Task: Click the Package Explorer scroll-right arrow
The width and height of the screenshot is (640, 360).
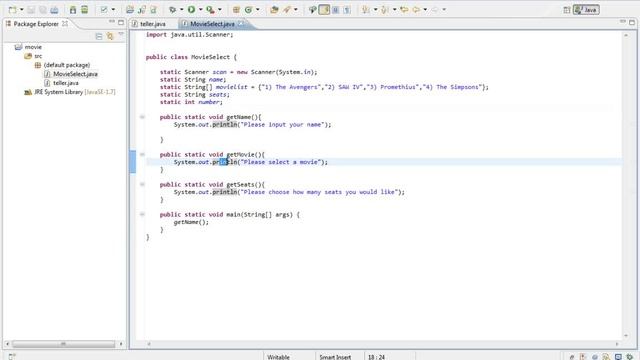Action: 121,344
